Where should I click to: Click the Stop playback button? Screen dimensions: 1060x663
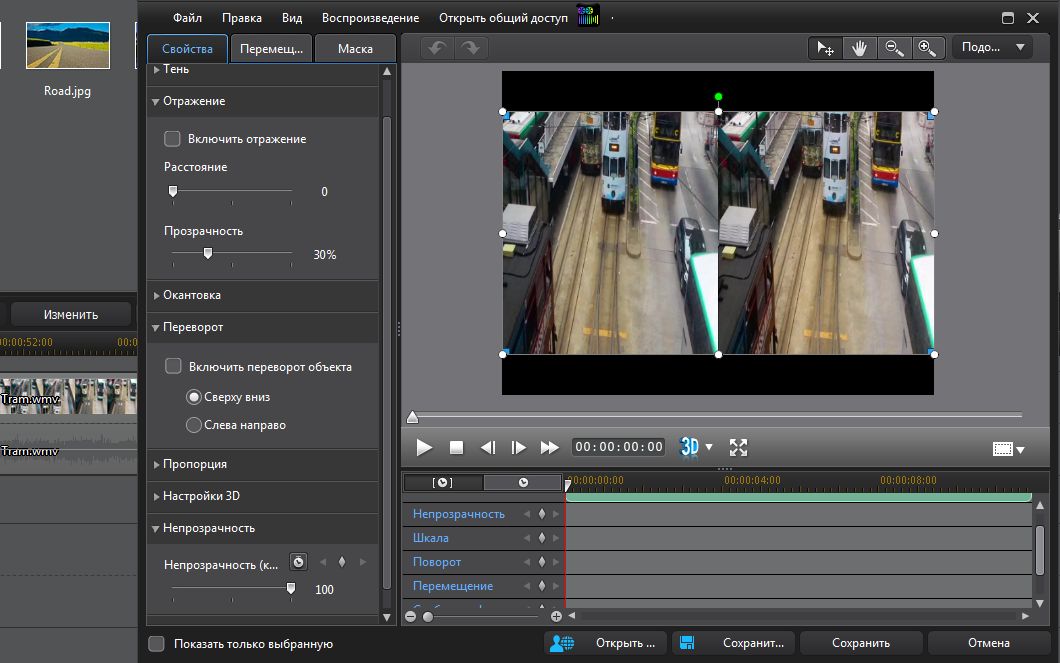tap(456, 447)
